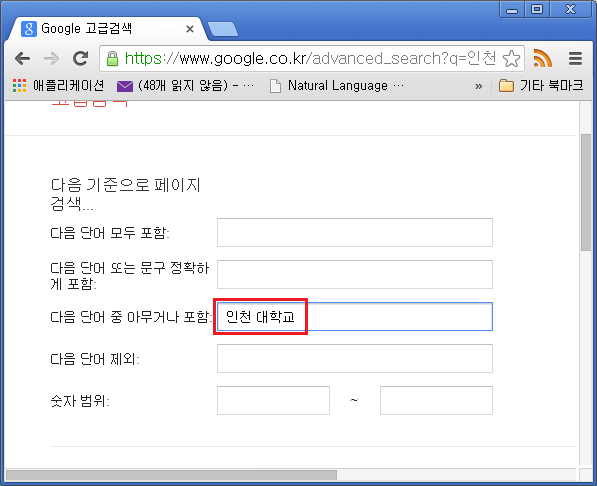Open the Chrome hamburger menu
Screen dimensions: 597x486
tap(575, 59)
